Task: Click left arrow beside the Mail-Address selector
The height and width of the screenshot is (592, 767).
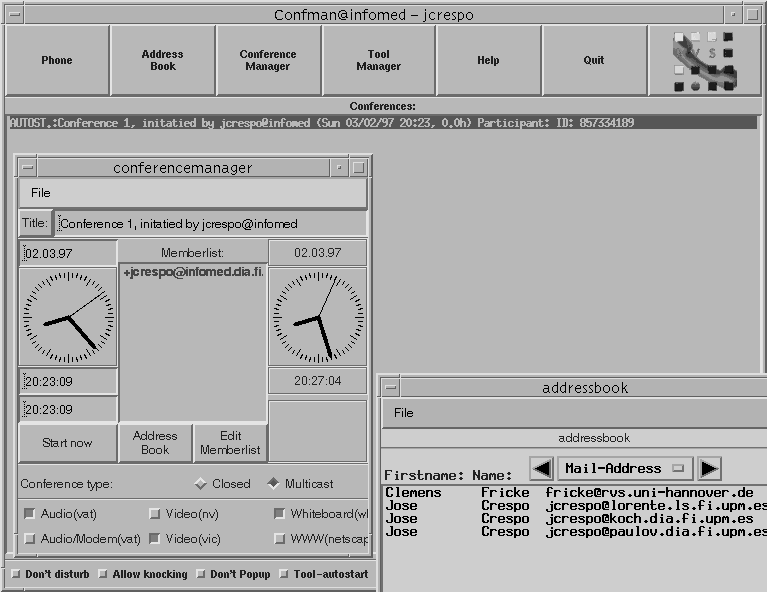Action: pos(541,468)
